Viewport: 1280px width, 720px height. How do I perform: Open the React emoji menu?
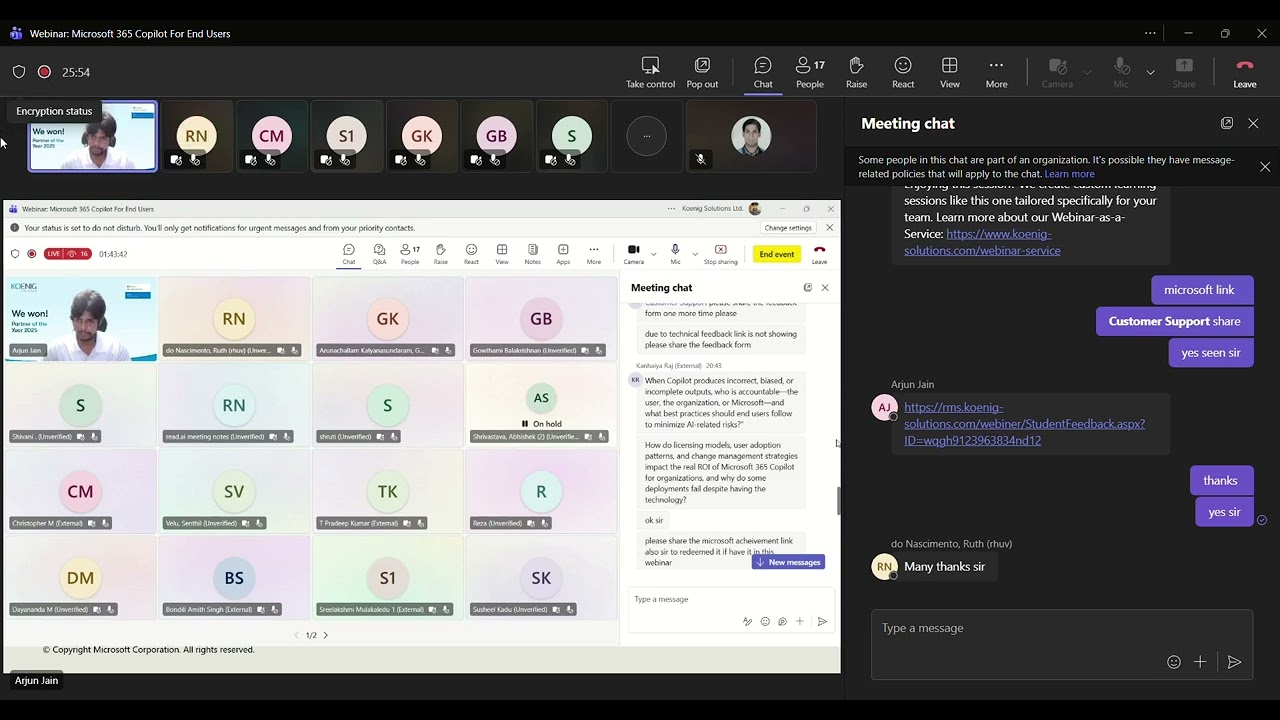coord(903,72)
